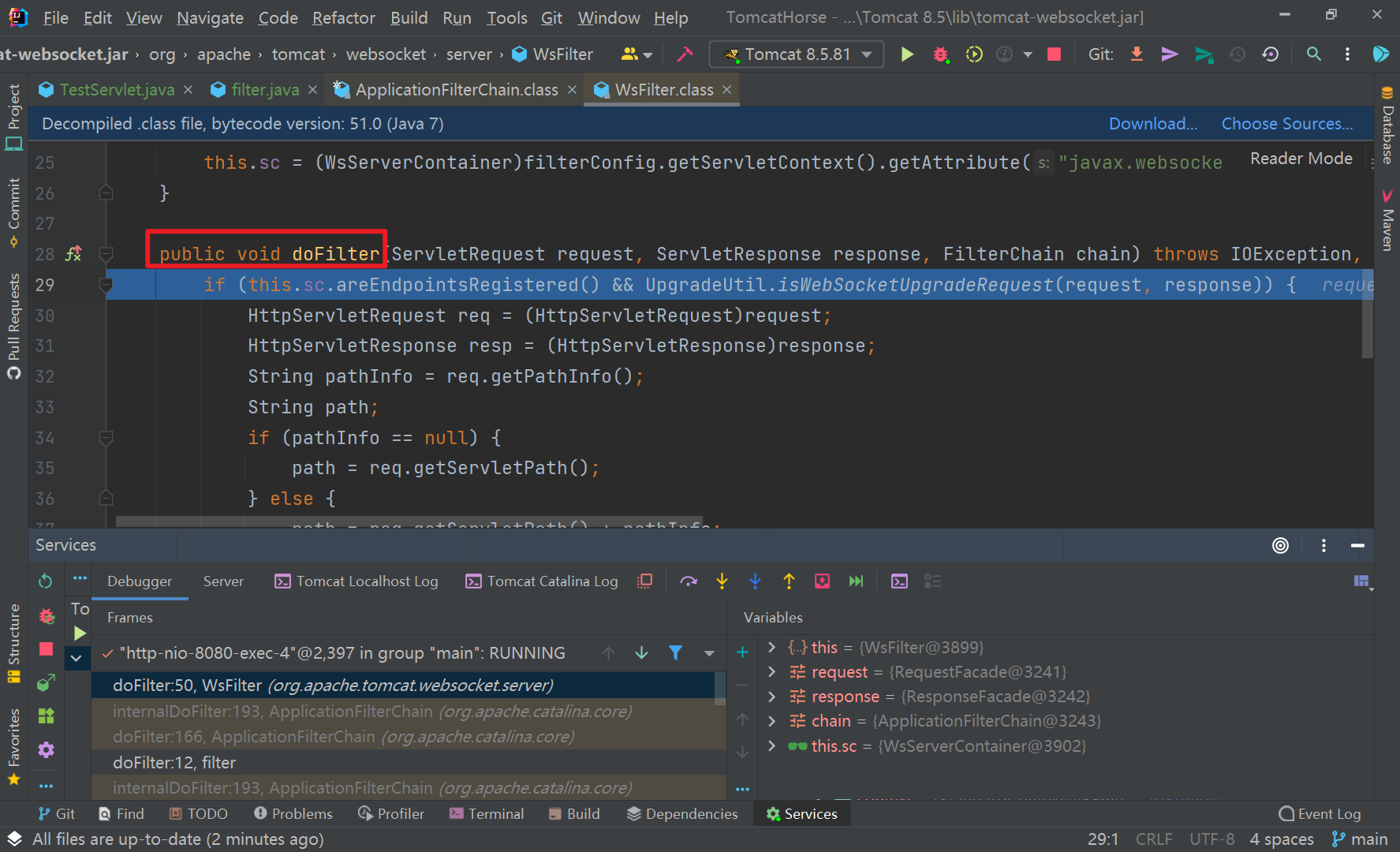Expand the chain variable node
1400x852 pixels.
[771, 720]
